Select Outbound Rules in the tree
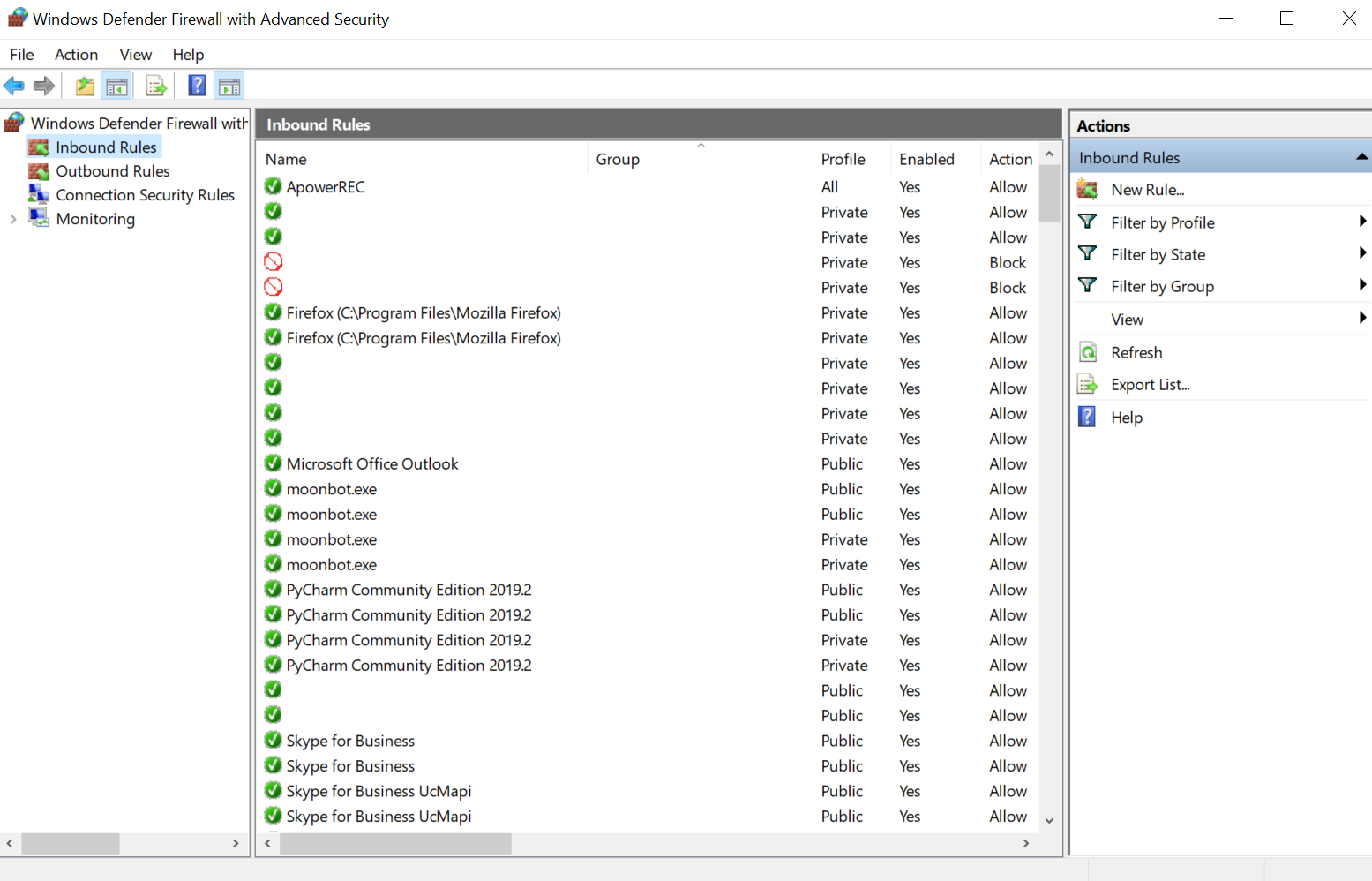This screenshot has height=881, width=1372. [x=113, y=171]
